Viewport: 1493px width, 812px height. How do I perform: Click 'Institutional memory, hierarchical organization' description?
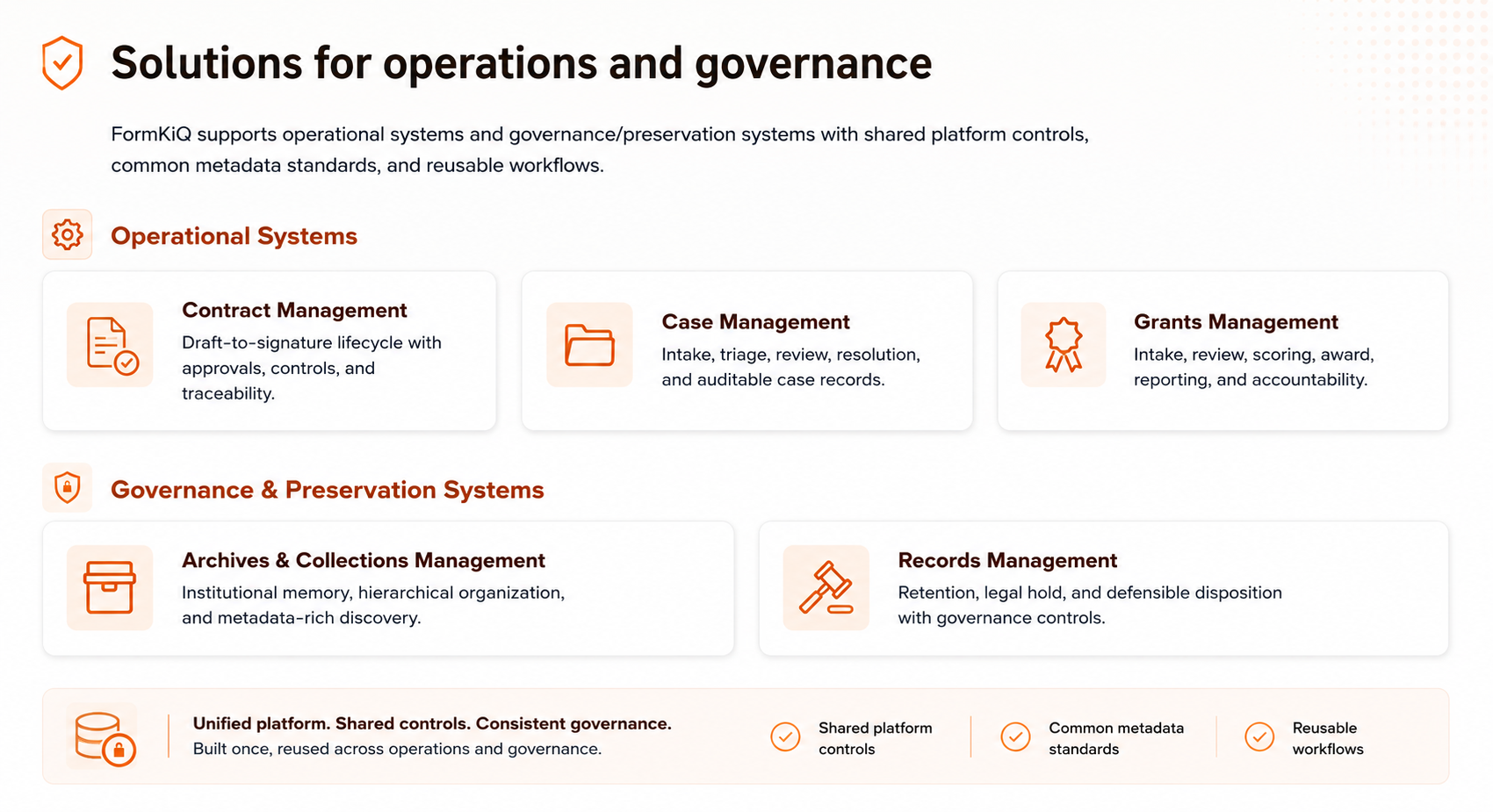click(x=373, y=605)
